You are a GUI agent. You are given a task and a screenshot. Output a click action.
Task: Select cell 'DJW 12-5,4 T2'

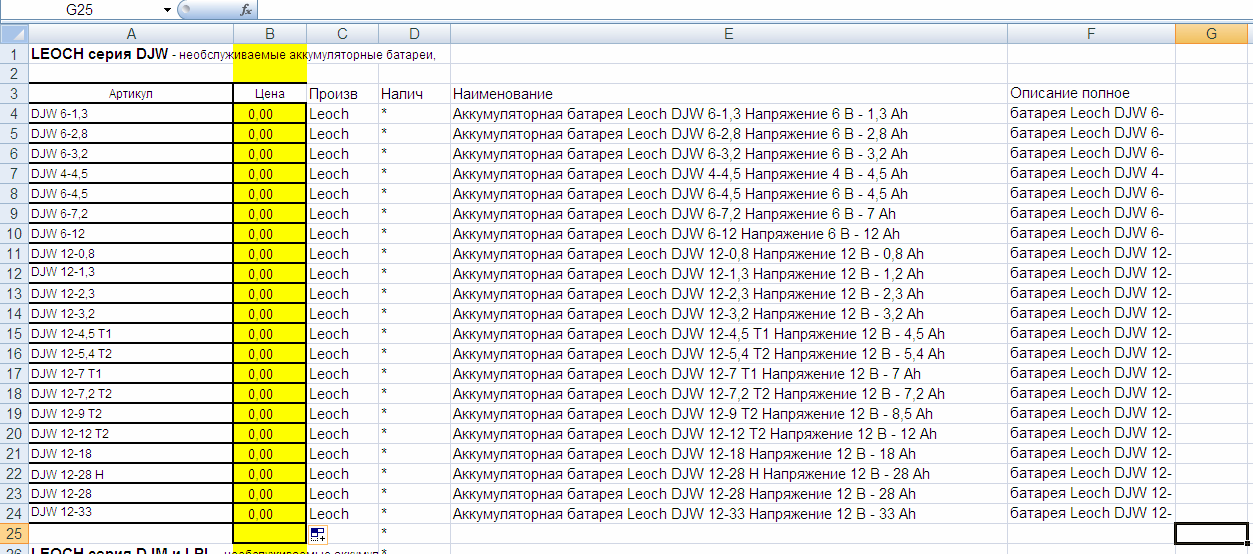[x=131, y=354]
